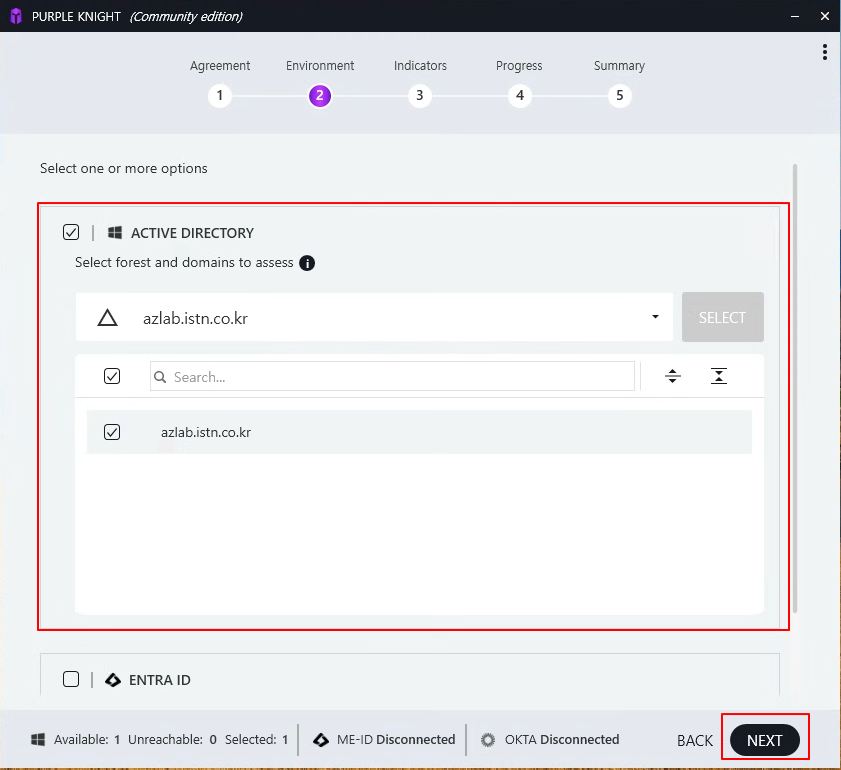Viewport: 841px width, 770px height.
Task: Click the 'Selected: 1' status text
Action: click(x=256, y=739)
